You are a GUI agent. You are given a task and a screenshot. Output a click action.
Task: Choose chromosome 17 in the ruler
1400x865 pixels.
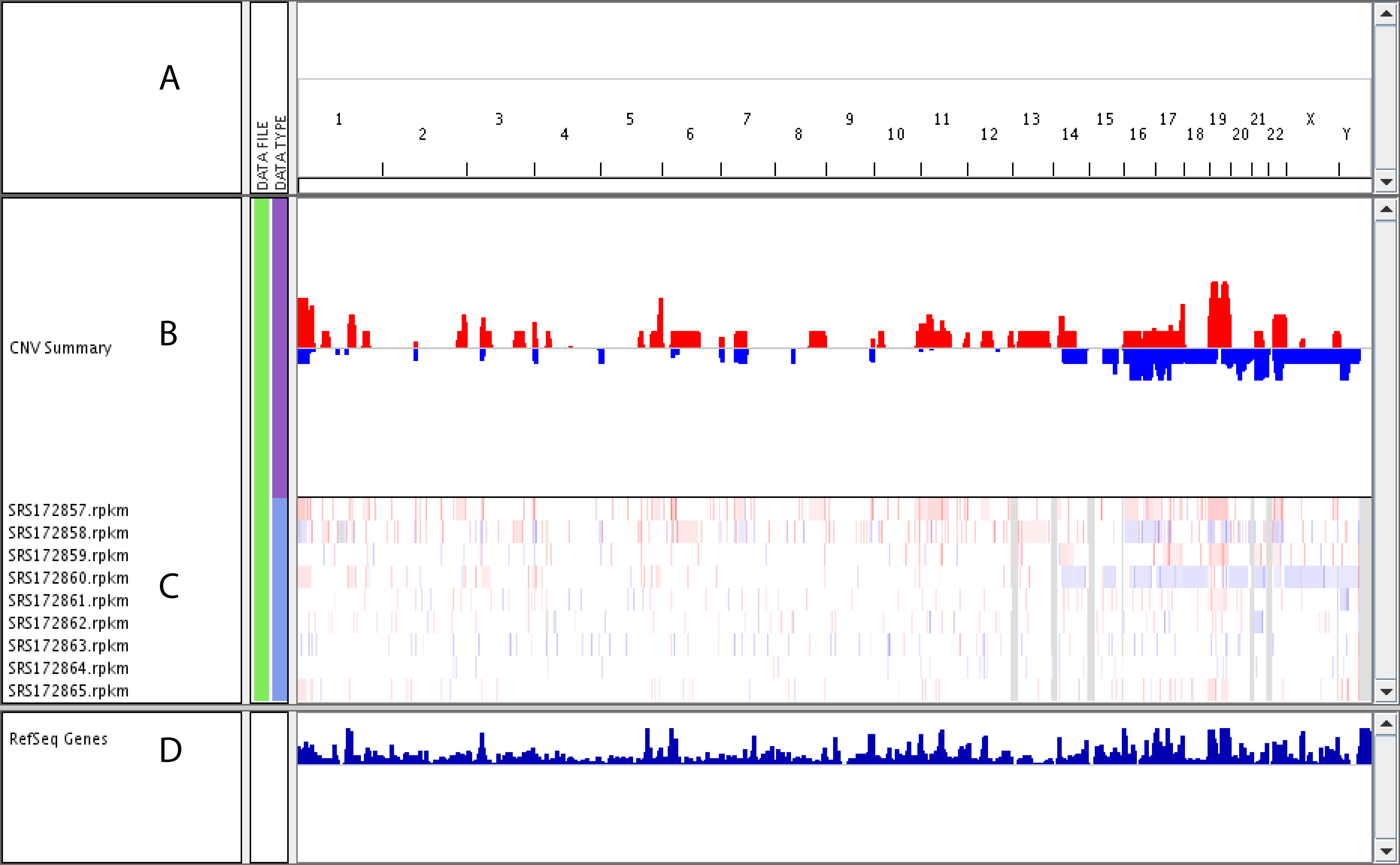coord(1168,119)
